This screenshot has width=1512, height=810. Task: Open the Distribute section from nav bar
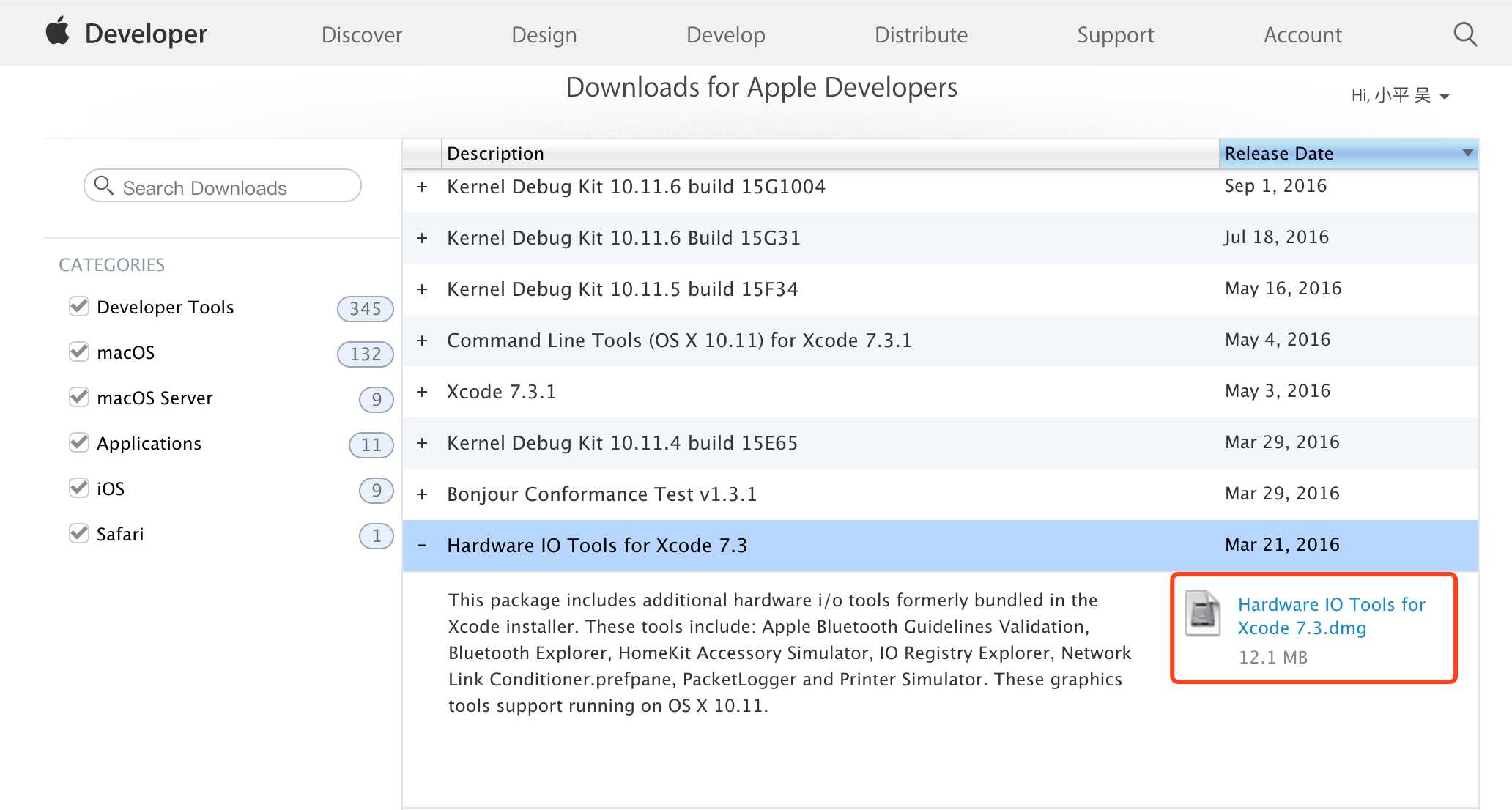coord(919,33)
